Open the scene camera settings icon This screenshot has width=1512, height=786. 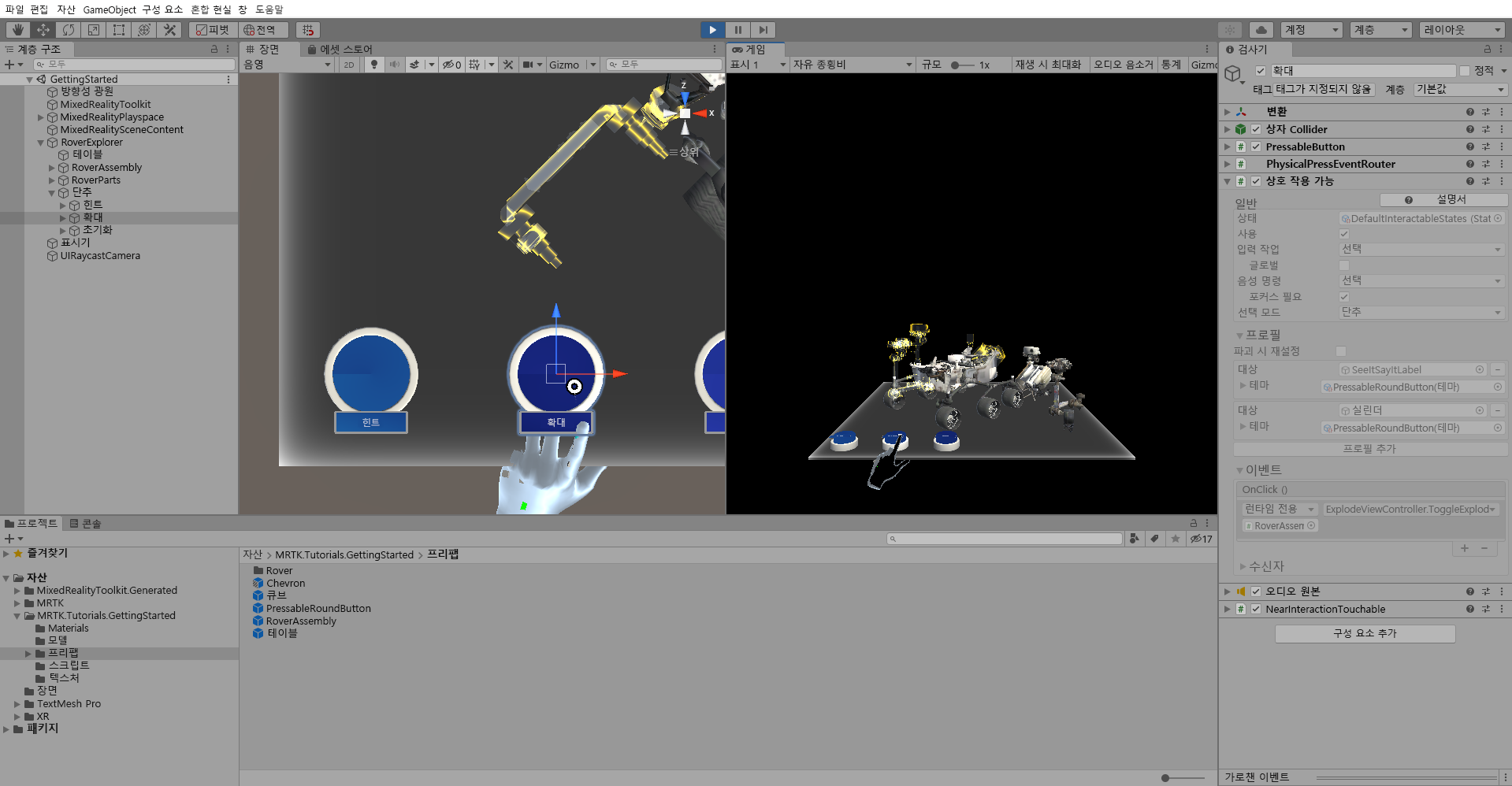[x=529, y=65]
